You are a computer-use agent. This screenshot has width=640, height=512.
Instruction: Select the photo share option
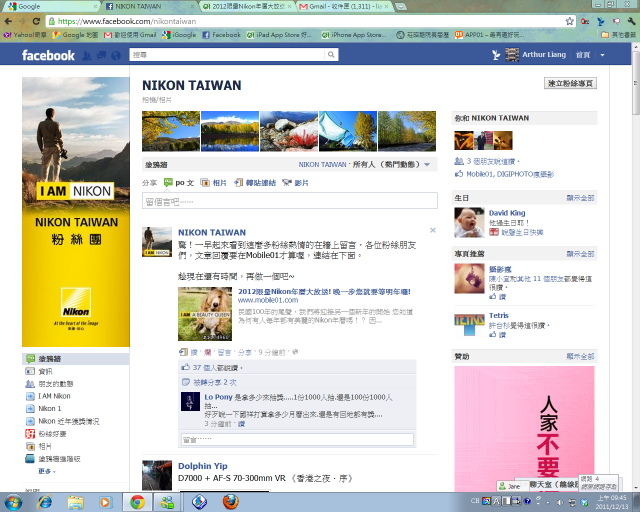(213, 183)
